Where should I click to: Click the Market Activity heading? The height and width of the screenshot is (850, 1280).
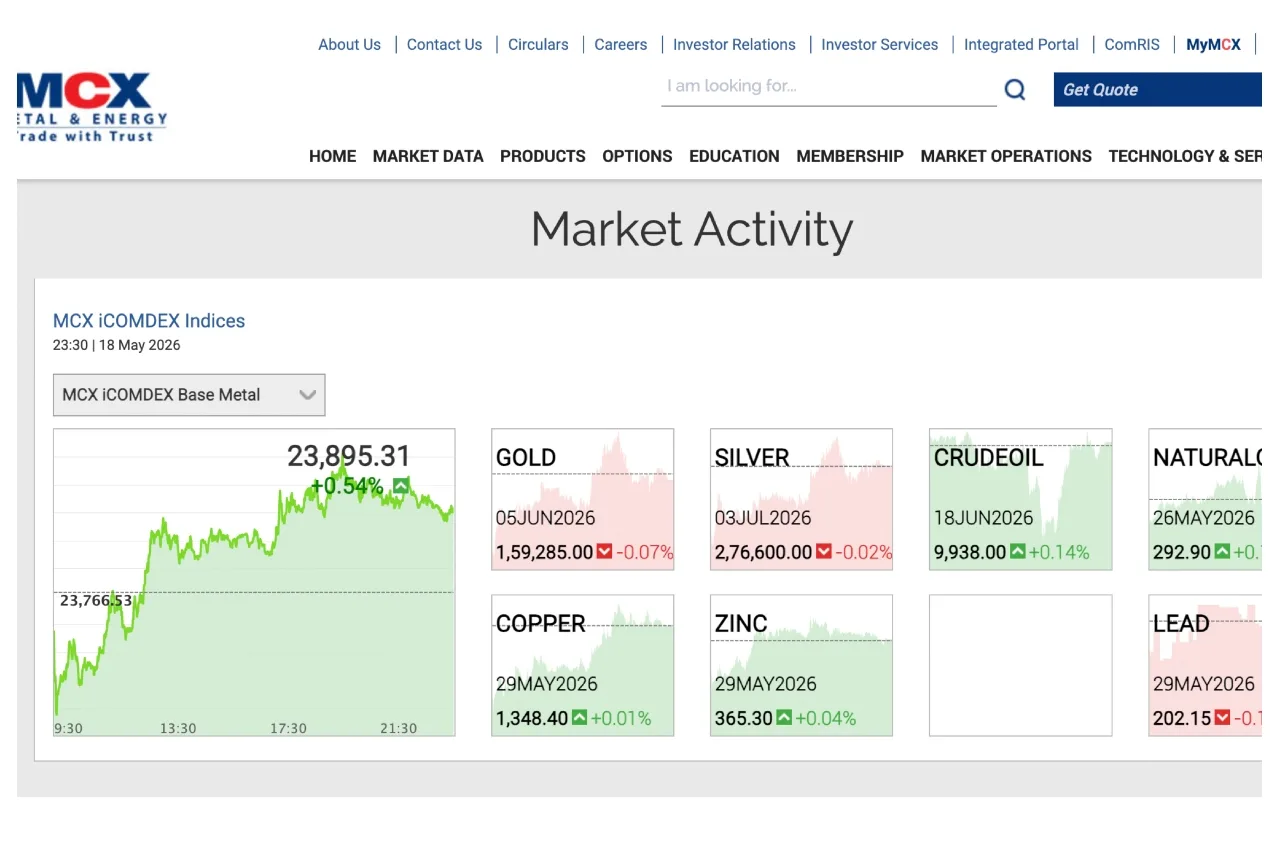692,230
